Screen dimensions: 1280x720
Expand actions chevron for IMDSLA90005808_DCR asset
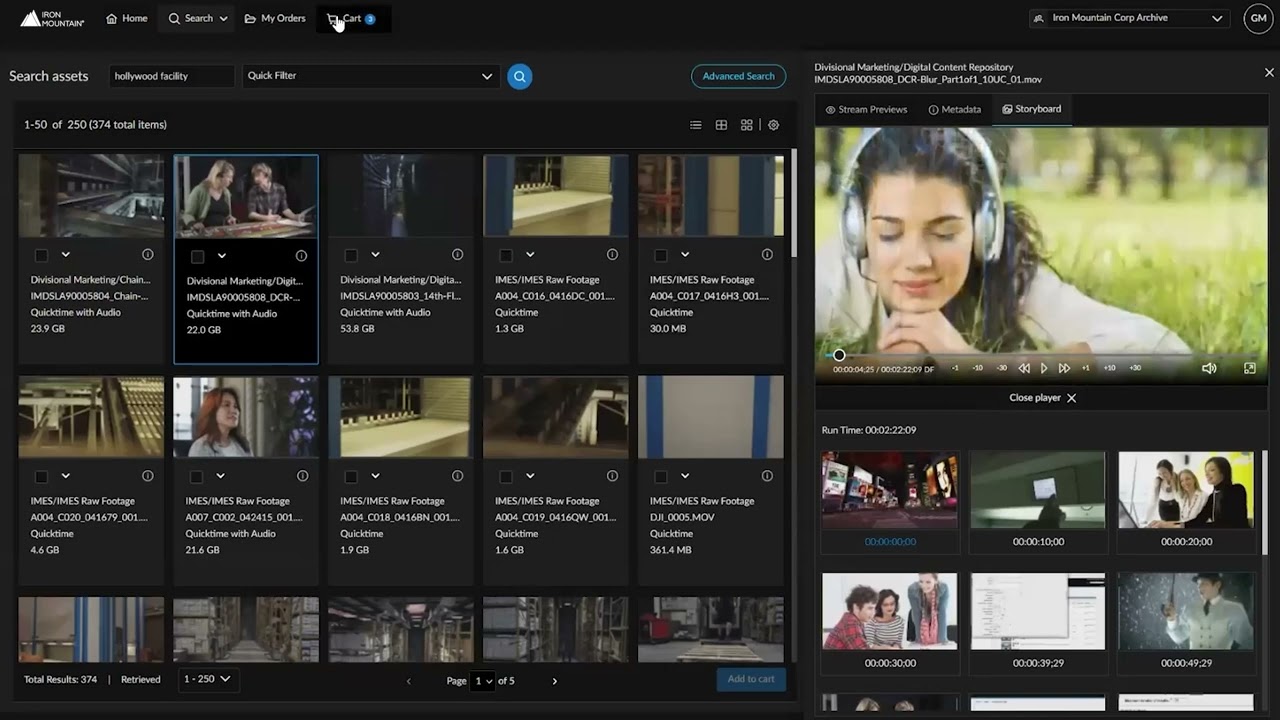pyautogui.click(x=222, y=256)
